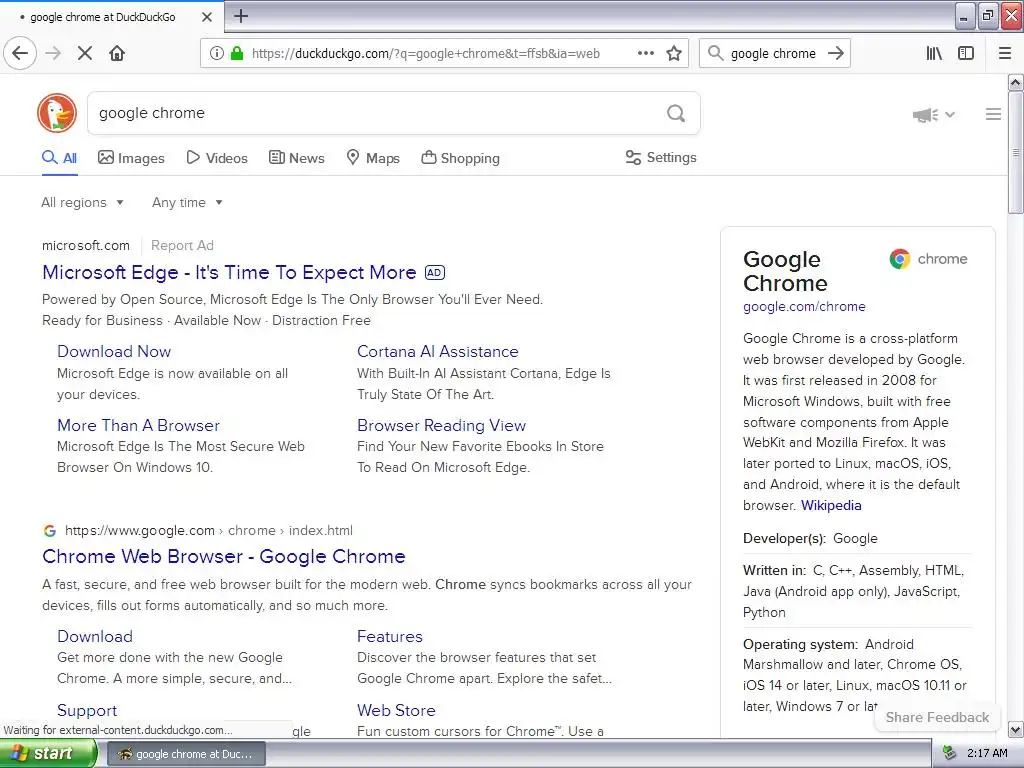This screenshot has height=768, width=1024.
Task: Open Cortana AI Assistance link
Action: coord(438,351)
